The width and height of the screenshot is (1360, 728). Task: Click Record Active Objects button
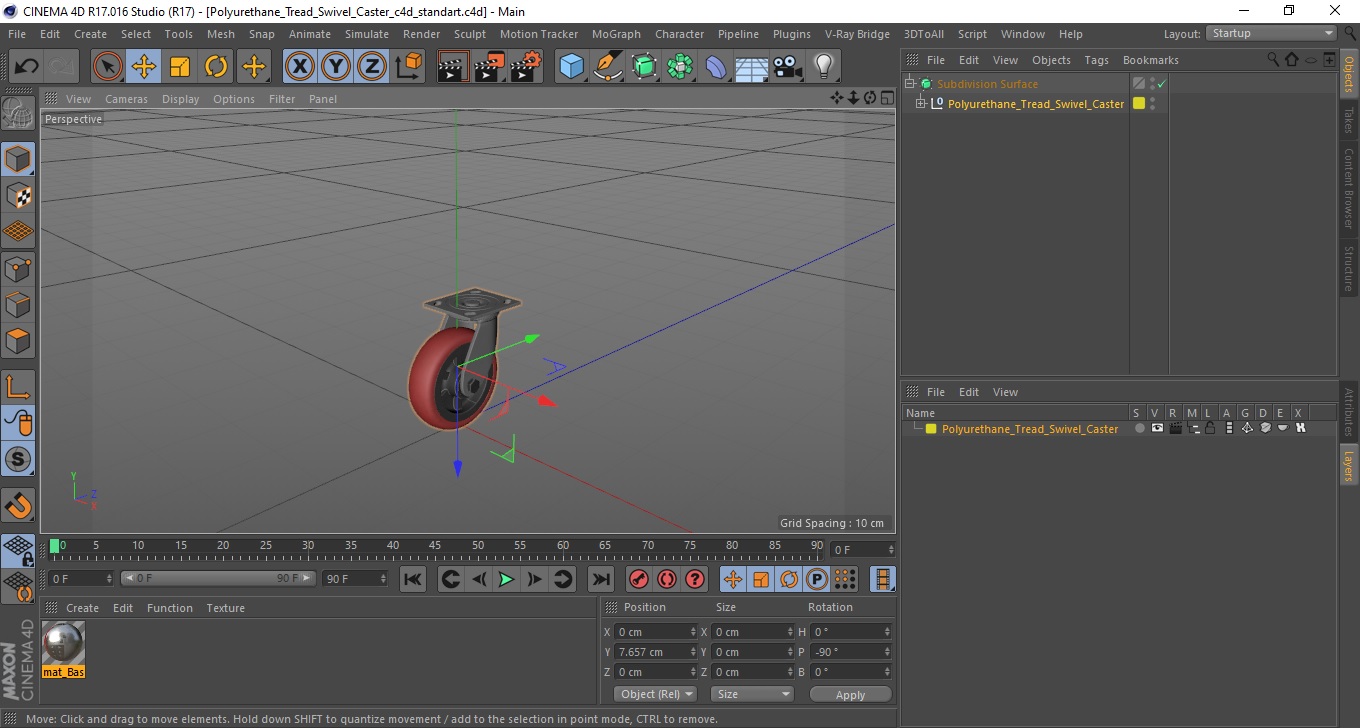638,579
